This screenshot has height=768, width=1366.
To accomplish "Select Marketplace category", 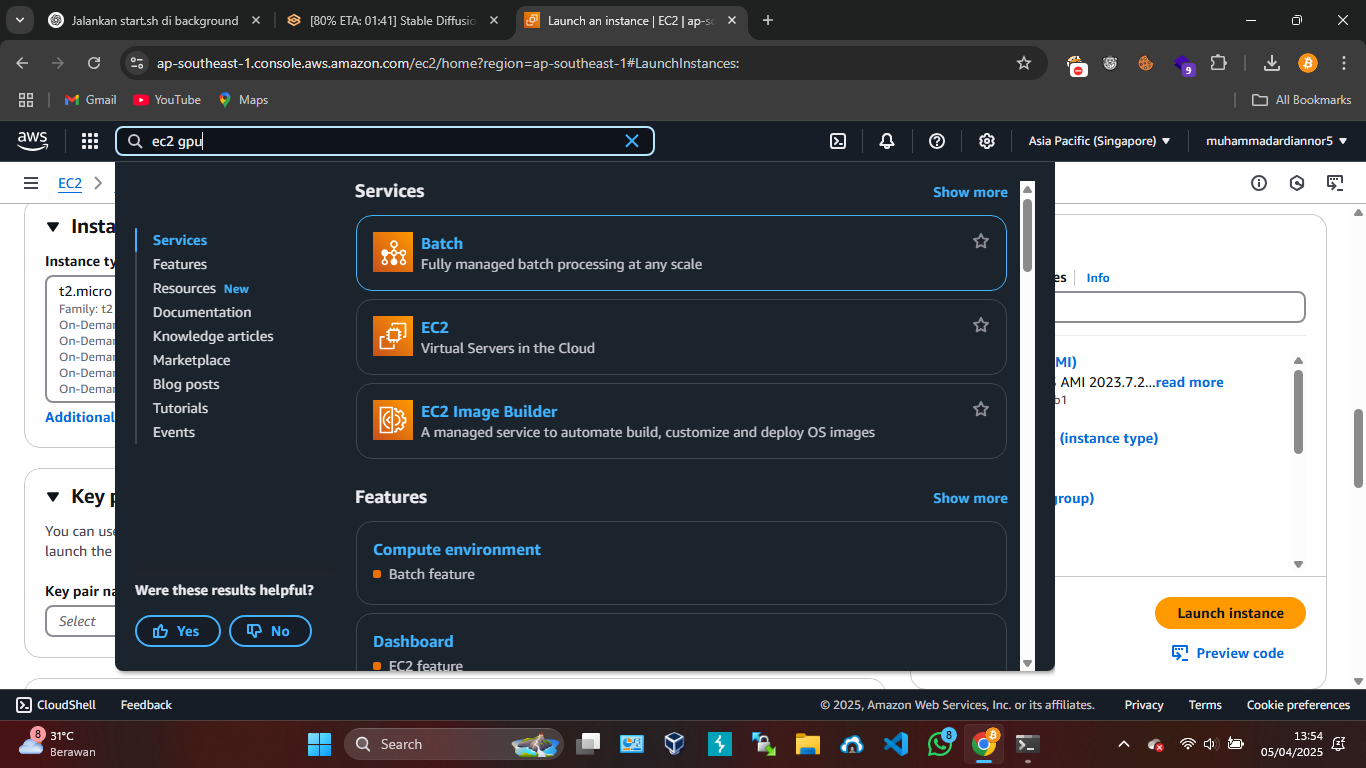I will (192, 360).
